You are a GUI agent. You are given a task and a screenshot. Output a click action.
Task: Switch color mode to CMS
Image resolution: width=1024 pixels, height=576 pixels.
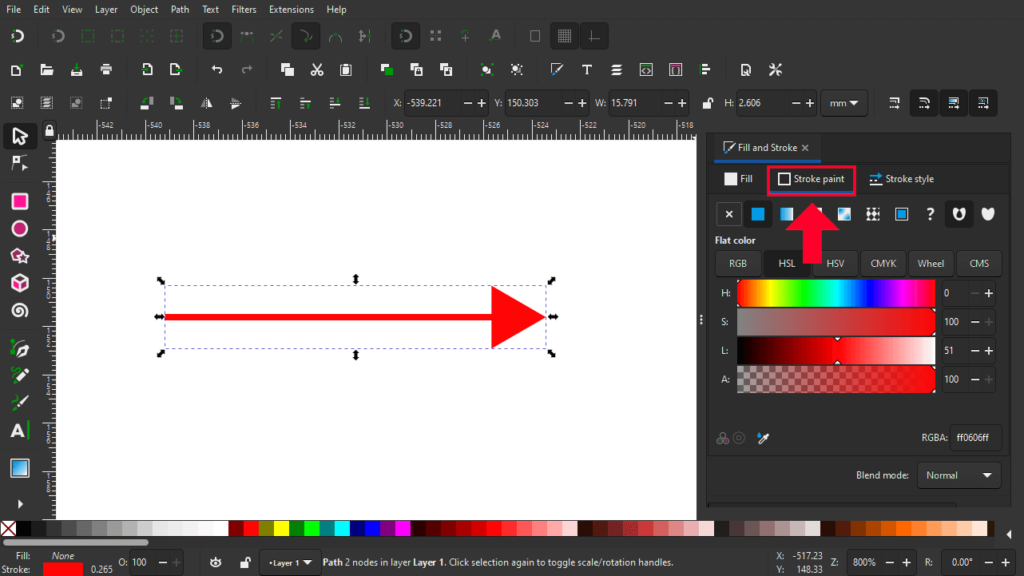coord(979,264)
